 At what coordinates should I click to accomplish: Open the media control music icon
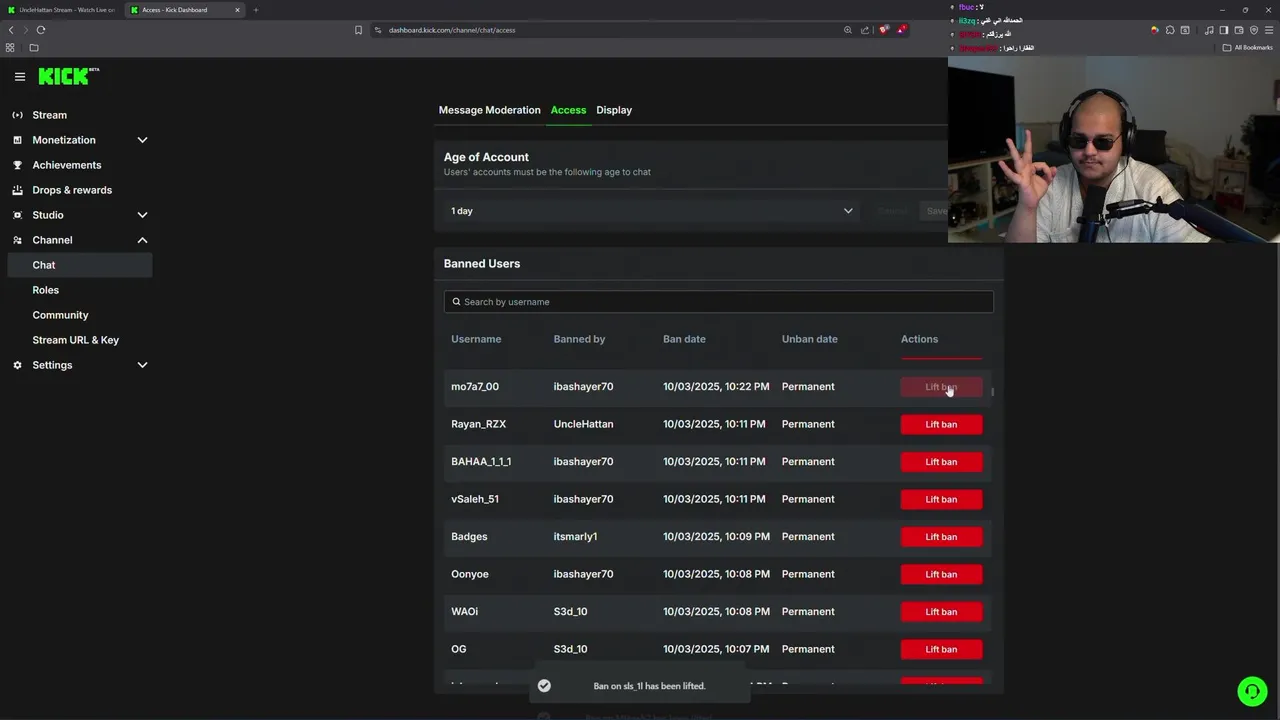click(1209, 30)
